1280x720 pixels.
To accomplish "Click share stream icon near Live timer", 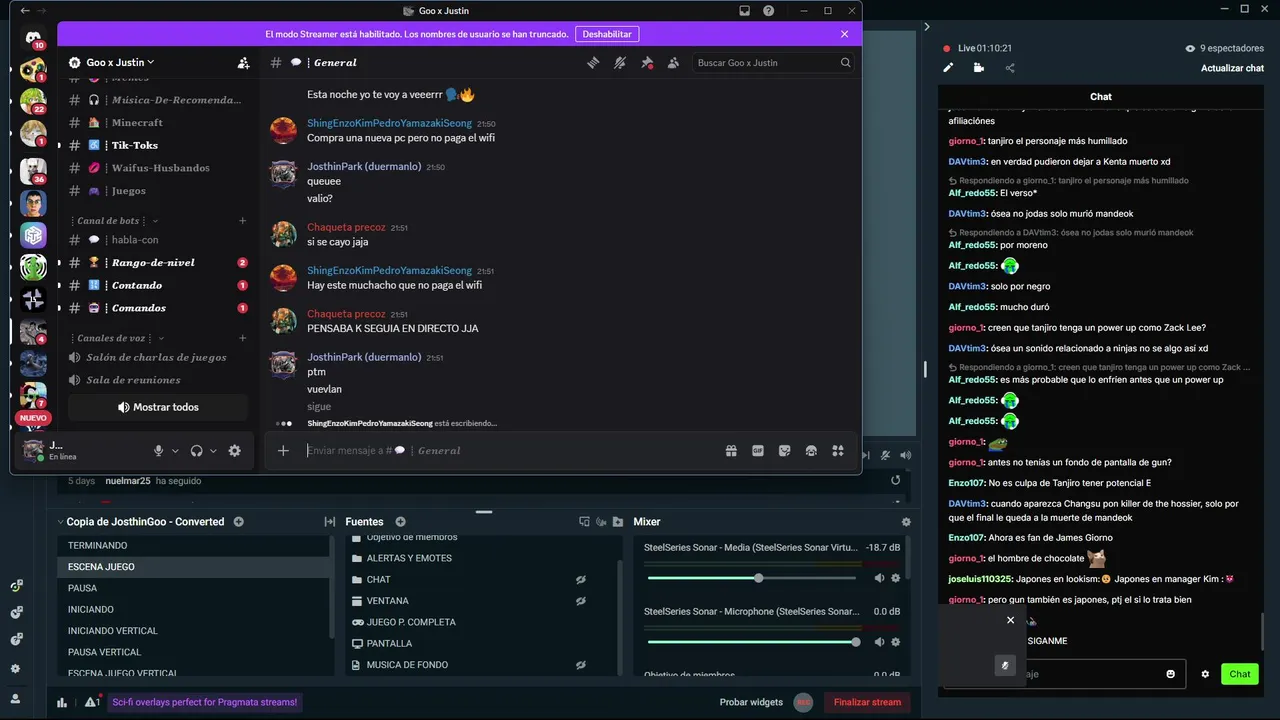I will point(1010,68).
